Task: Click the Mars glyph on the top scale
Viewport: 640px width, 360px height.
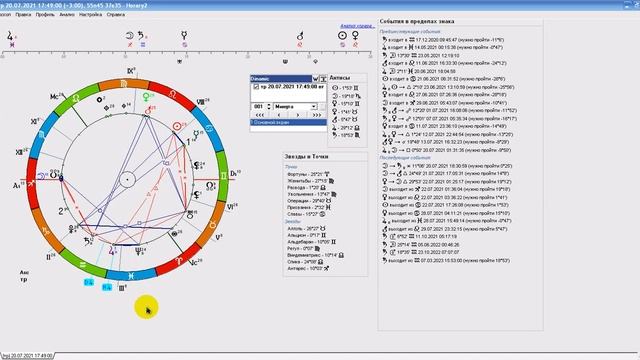Action: [300, 36]
